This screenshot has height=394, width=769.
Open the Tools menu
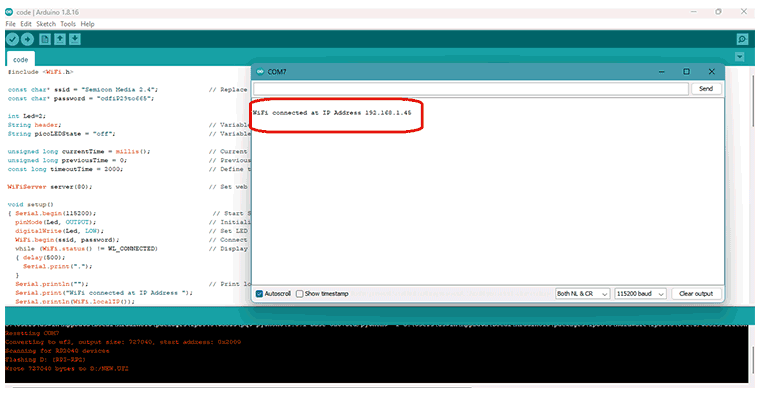coord(68,24)
